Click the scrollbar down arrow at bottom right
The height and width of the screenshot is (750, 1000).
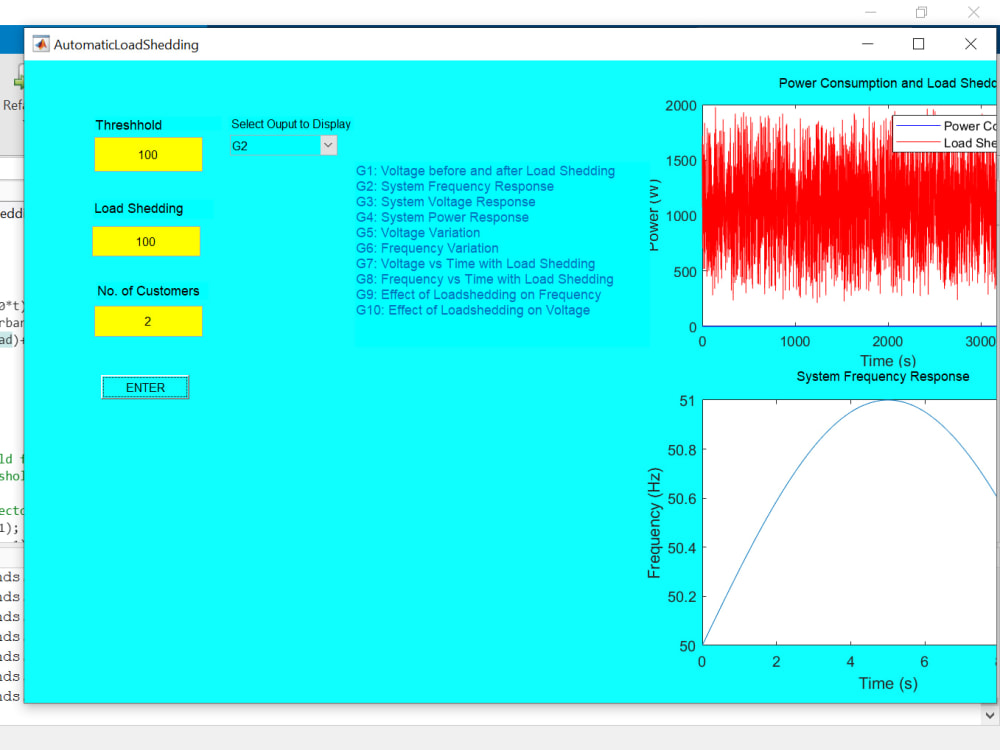click(991, 714)
